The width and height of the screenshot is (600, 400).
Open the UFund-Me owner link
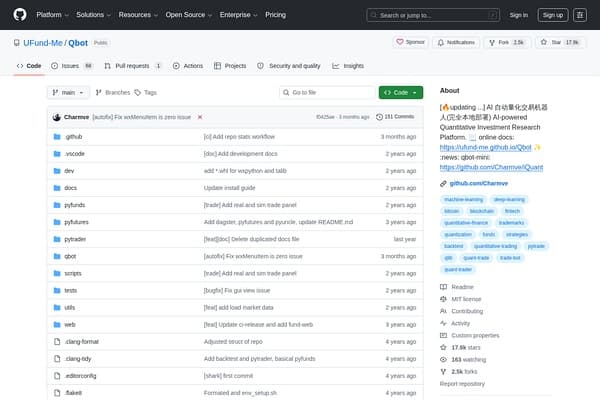[43, 43]
